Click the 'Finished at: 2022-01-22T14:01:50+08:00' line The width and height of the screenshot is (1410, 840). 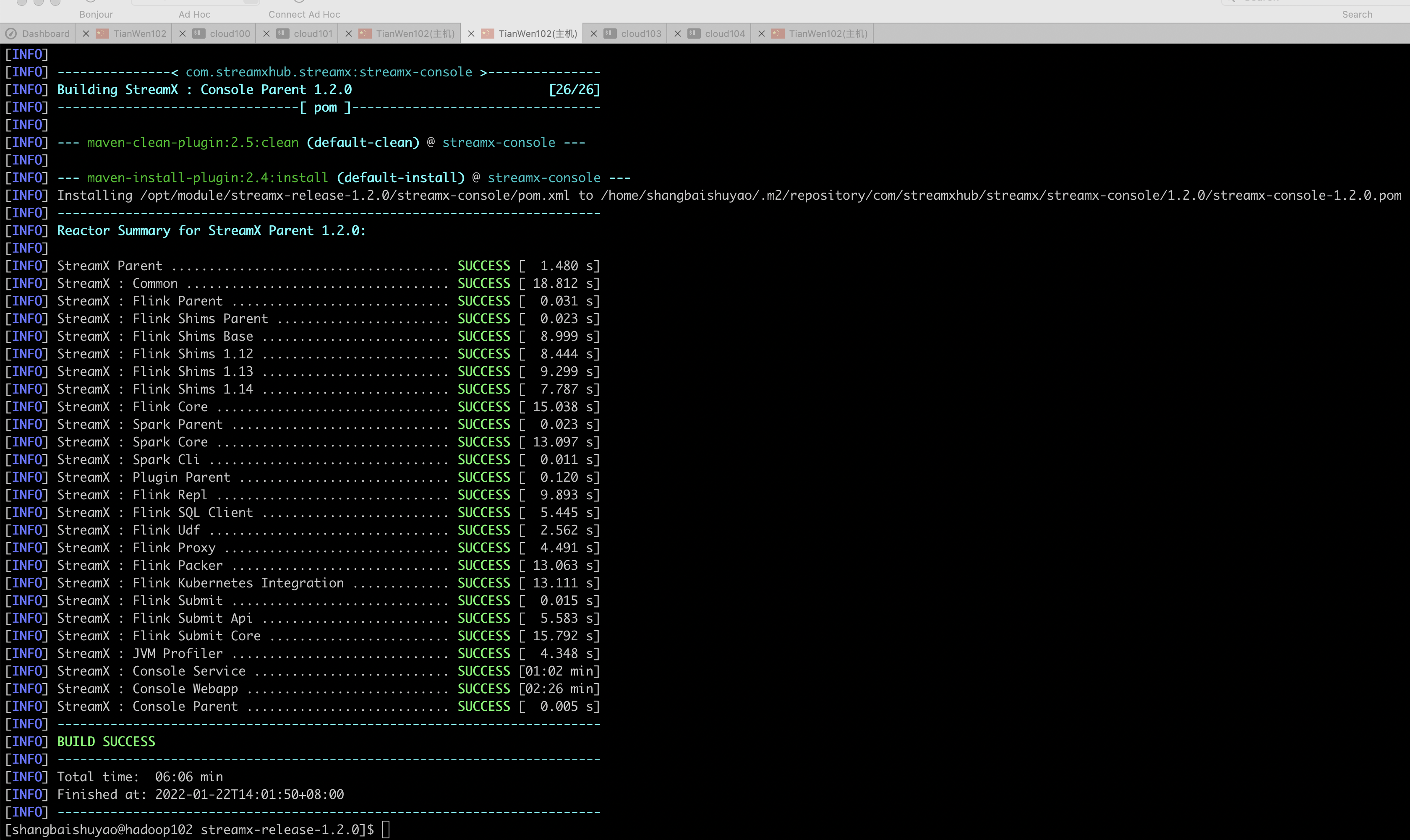point(200,794)
